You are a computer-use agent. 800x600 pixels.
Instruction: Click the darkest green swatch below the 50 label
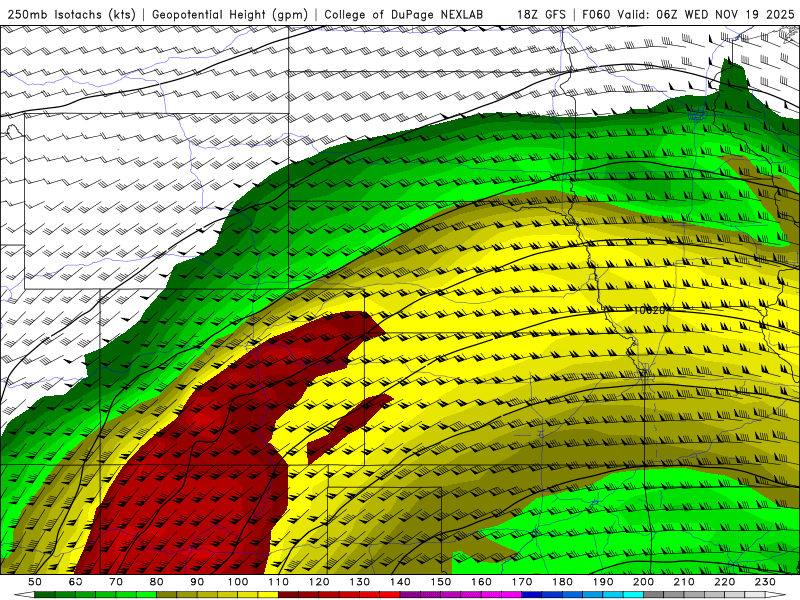45,594
